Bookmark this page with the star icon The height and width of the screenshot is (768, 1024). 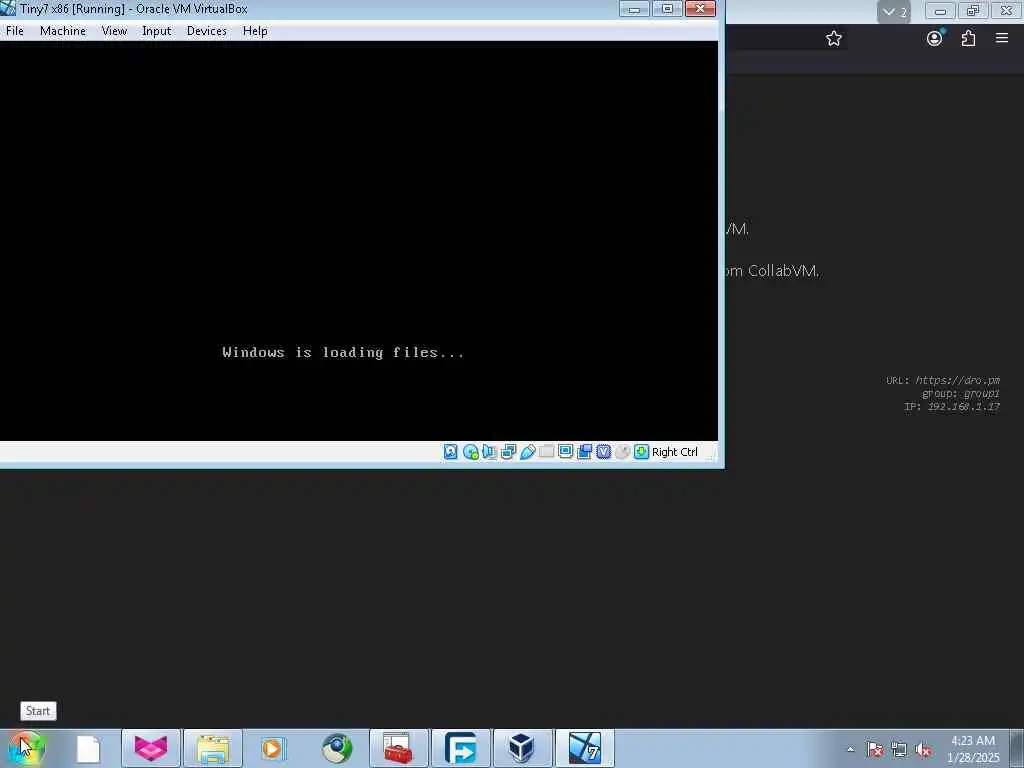pos(833,39)
